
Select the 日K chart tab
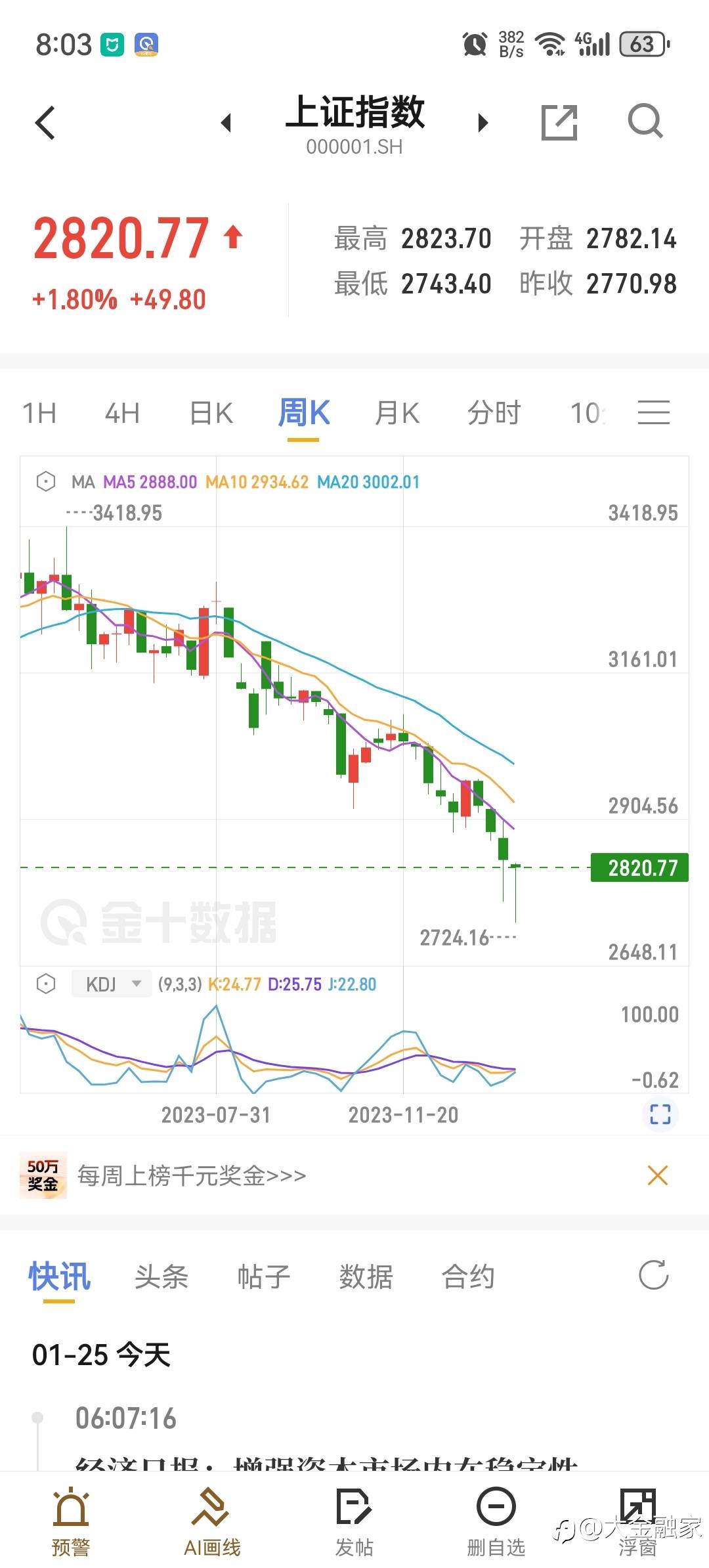(x=211, y=414)
